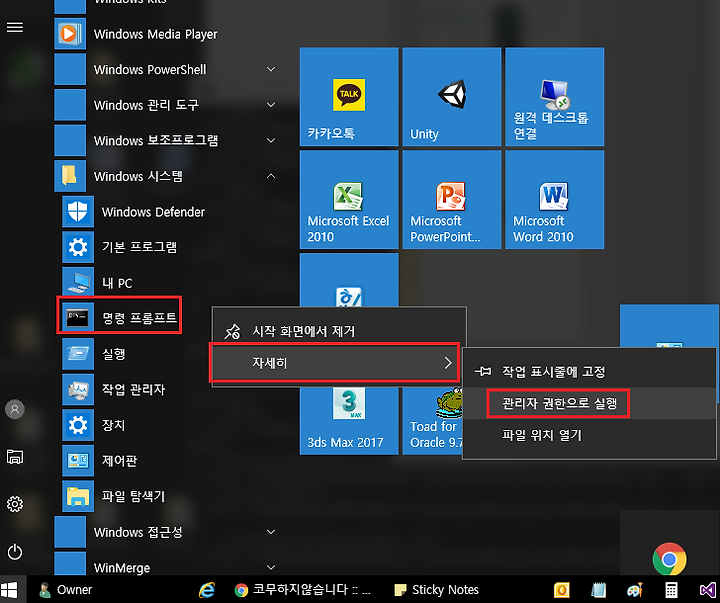Expand Windows 보조프로그램 folder chevron
The height and width of the screenshot is (603, 720).
(271, 140)
